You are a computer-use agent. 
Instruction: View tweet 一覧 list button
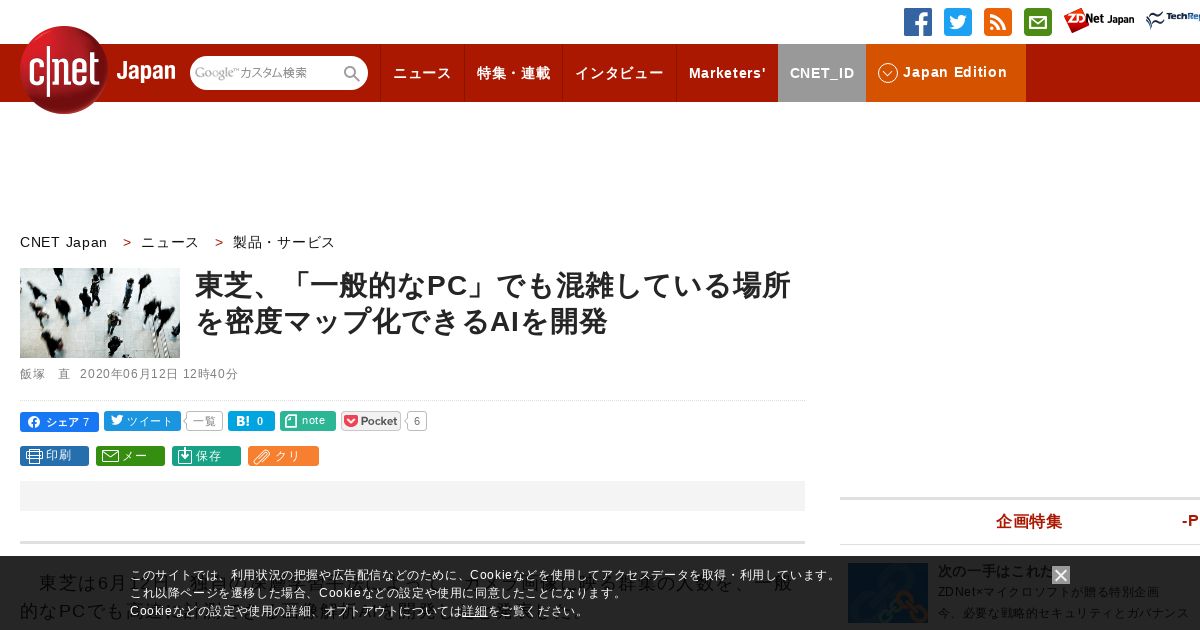(x=204, y=421)
